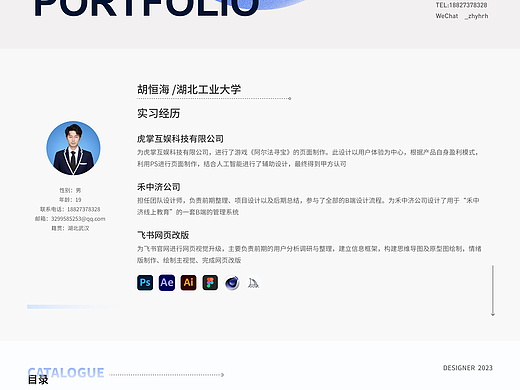Click the name heading 胡恒海 /湖北工业大学
This screenshot has height=390, width=520.
189,89
